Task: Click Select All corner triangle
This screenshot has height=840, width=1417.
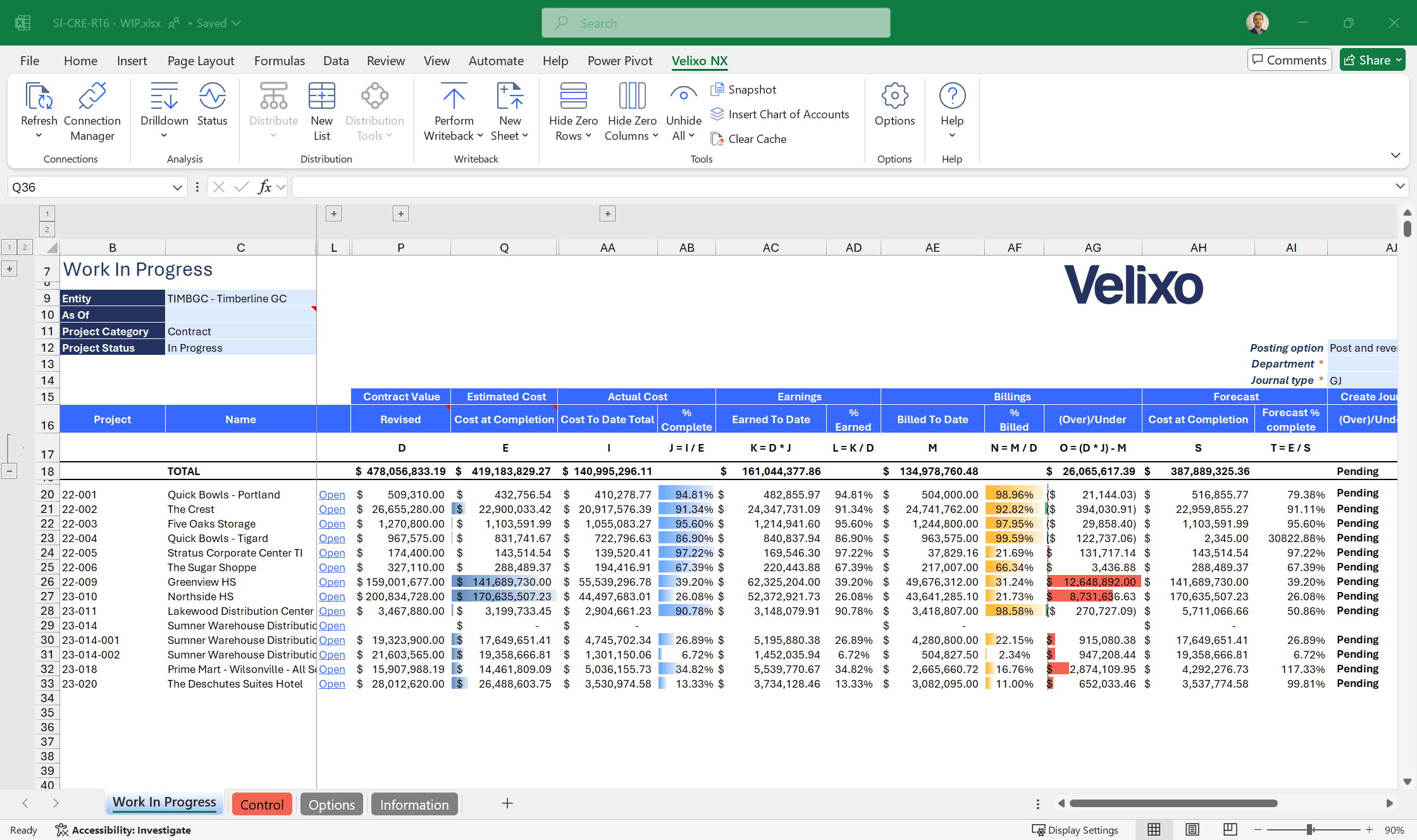Action: click(51, 247)
